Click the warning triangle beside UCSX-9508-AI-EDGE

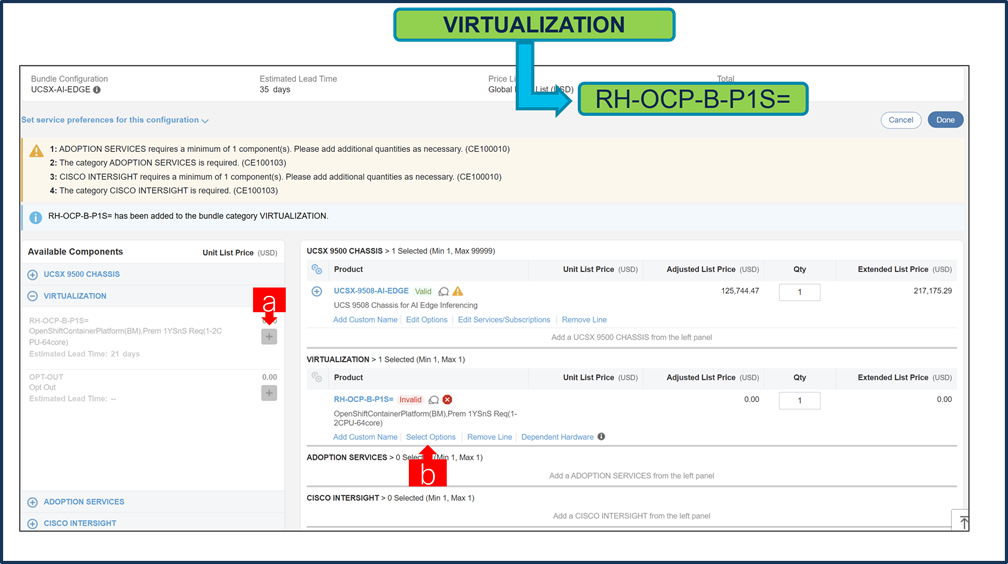click(x=458, y=291)
